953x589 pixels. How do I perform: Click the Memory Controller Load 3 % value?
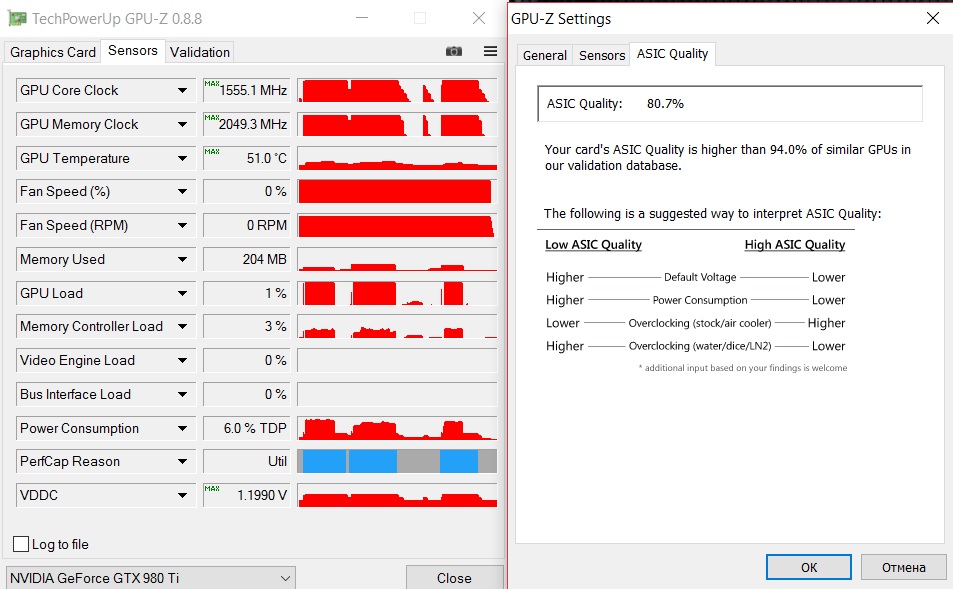(x=247, y=326)
